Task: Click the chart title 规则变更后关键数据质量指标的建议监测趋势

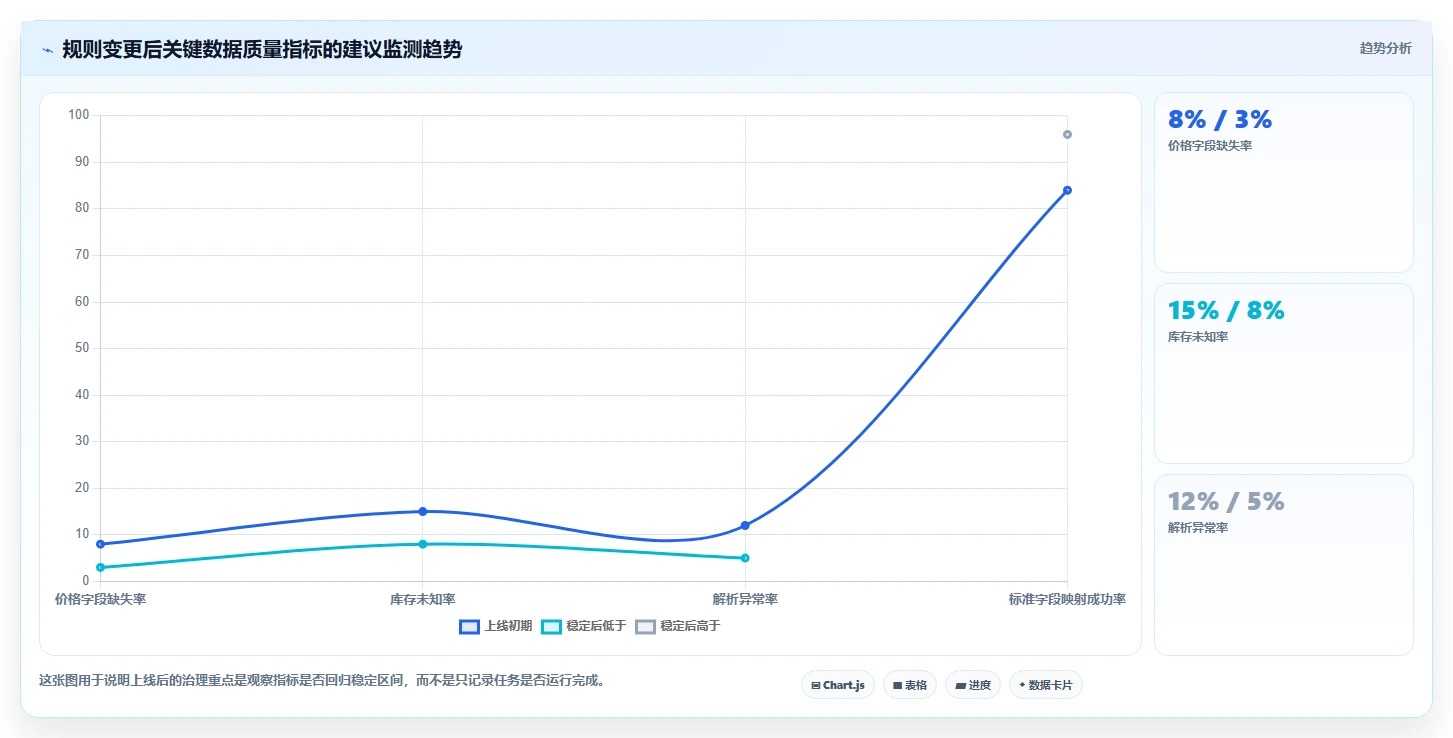Action: [262, 49]
